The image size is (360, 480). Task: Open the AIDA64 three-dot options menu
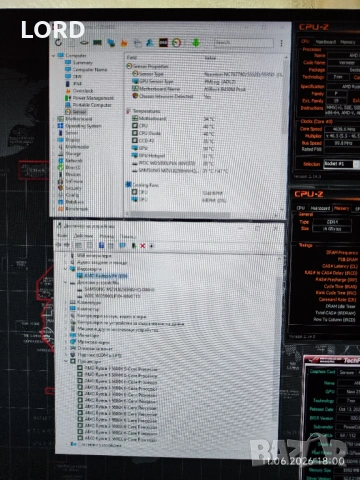tap(281, 43)
